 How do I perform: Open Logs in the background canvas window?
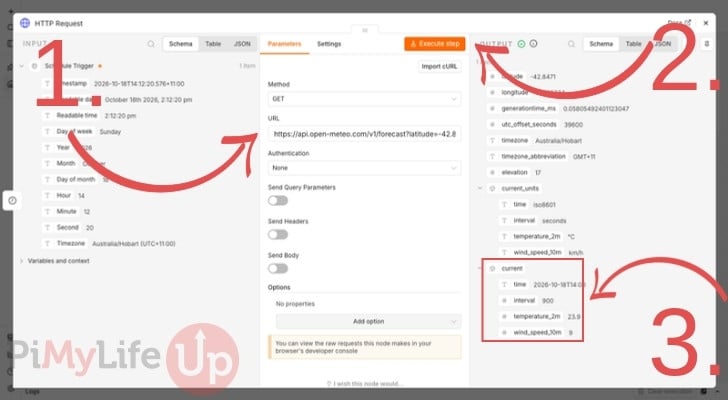(x=32, y=392)
